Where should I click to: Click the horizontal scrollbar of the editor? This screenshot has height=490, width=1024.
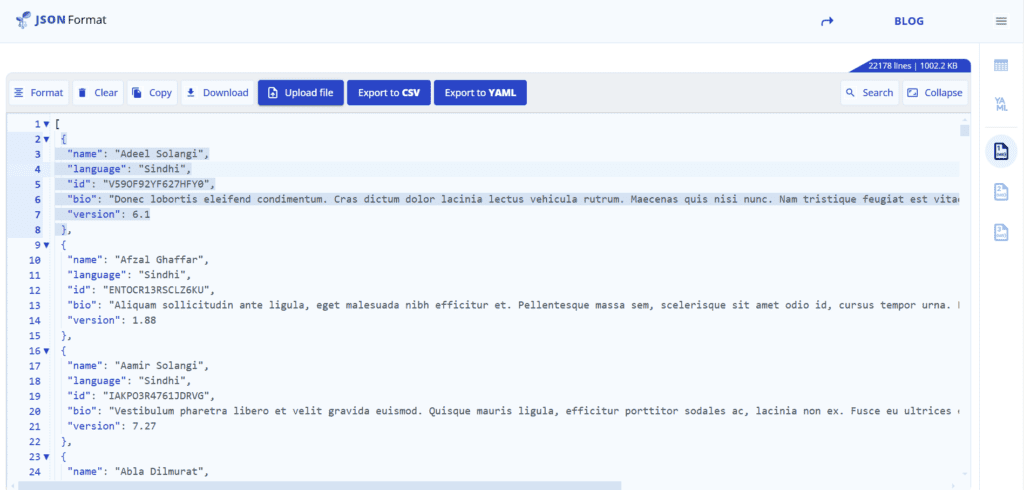click(x=320, y=485)
